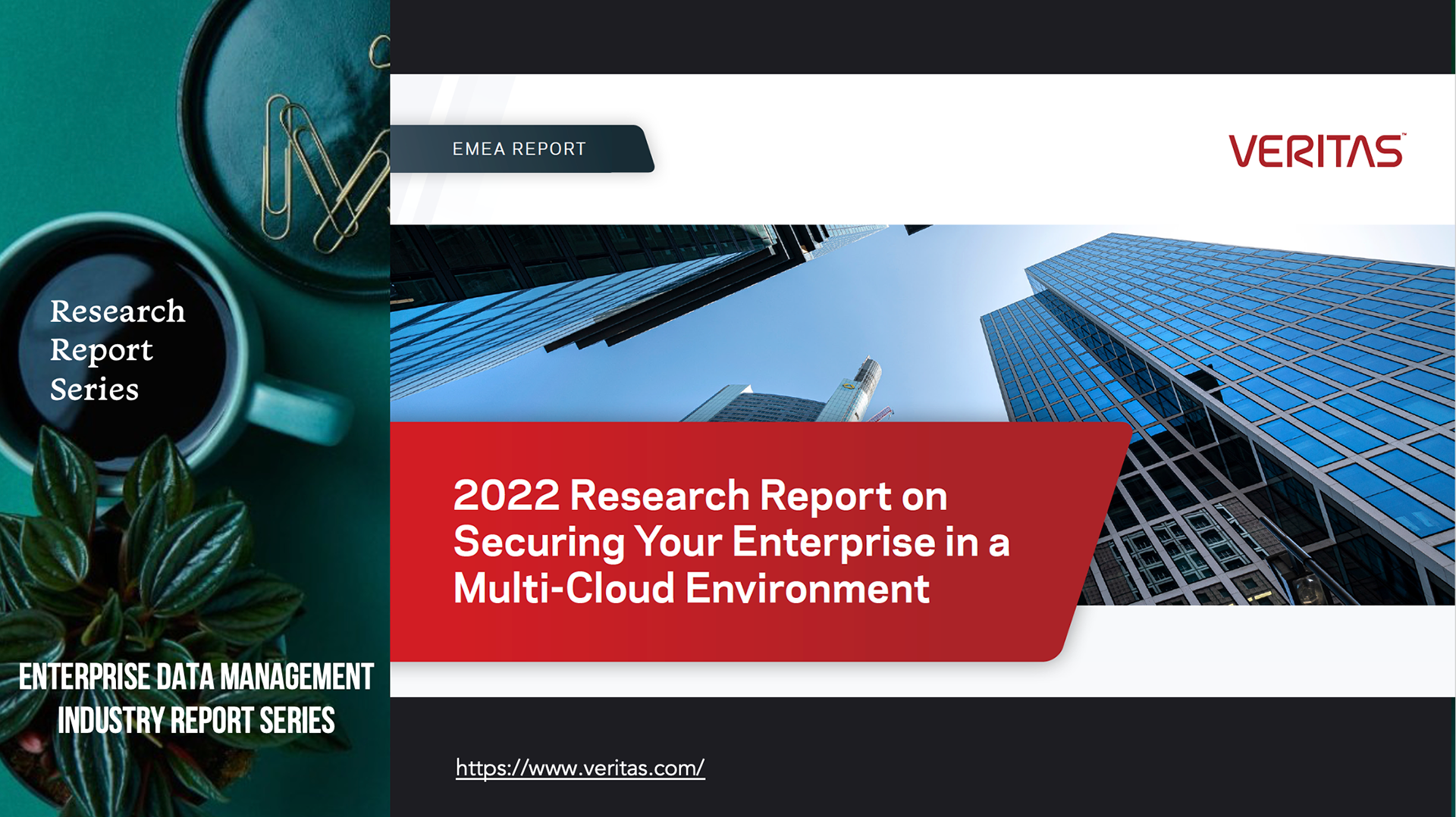The height and width of the screenshot is (817, 1456).
Task: Click the Enterprise Data Management heading
Action: coord(196,698)
